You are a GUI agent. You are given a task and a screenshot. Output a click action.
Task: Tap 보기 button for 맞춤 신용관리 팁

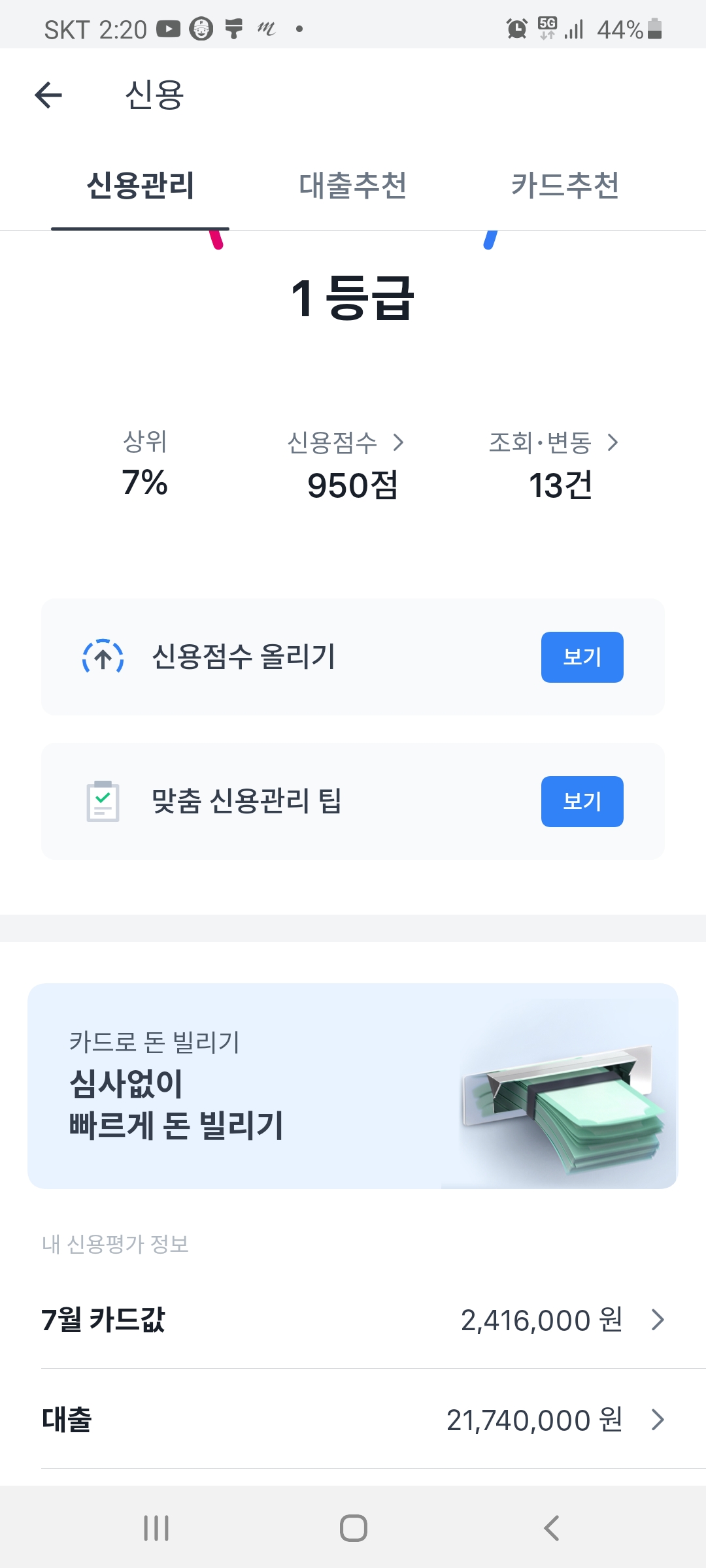click(x=582, y=802)
